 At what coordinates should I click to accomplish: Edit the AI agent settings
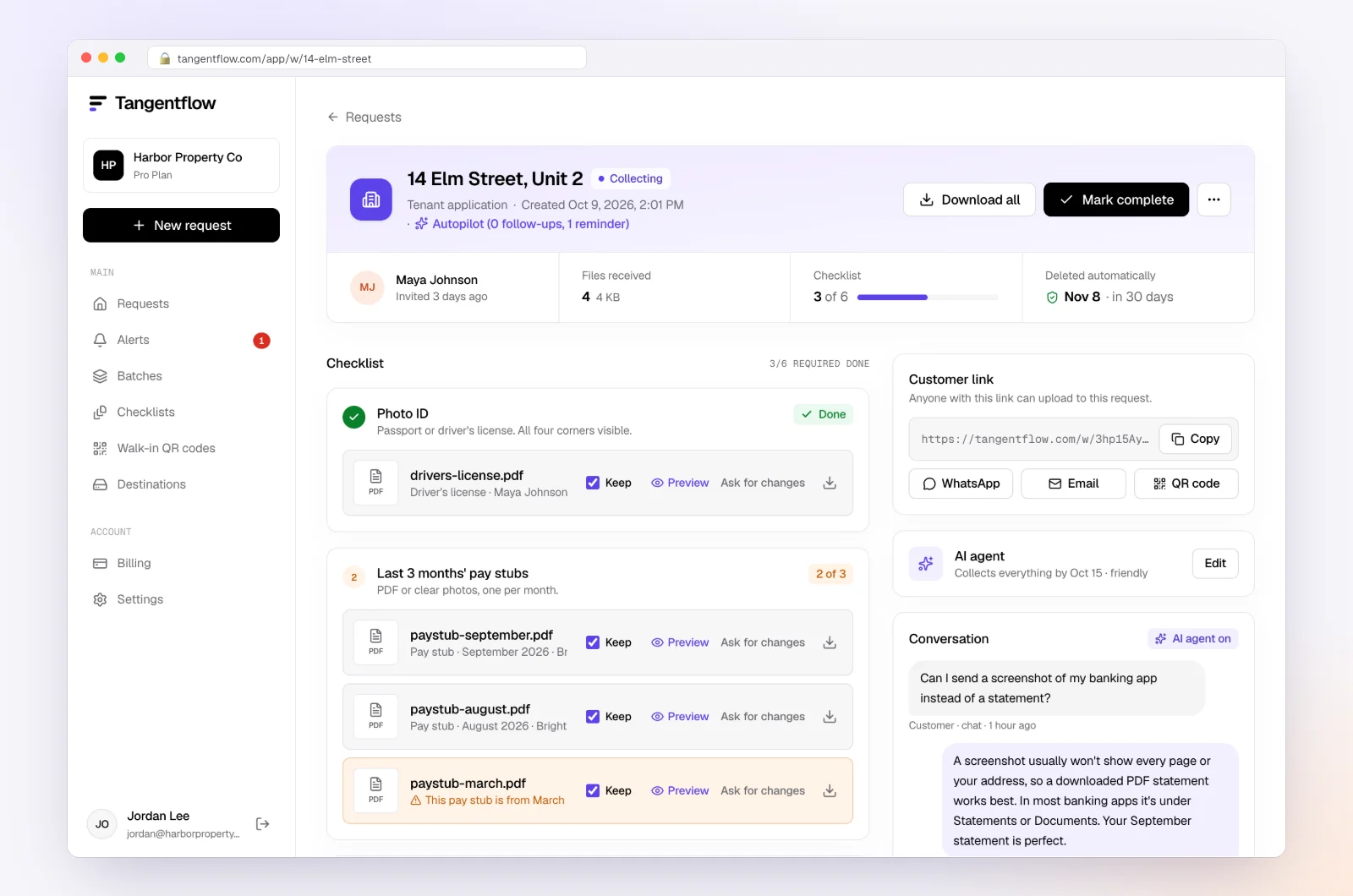(x=1215, y=564)
